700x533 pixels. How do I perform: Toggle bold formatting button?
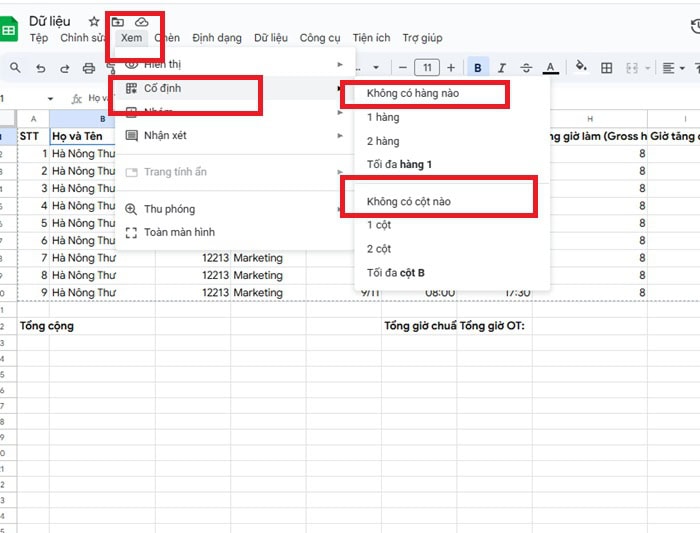[478, 68]
